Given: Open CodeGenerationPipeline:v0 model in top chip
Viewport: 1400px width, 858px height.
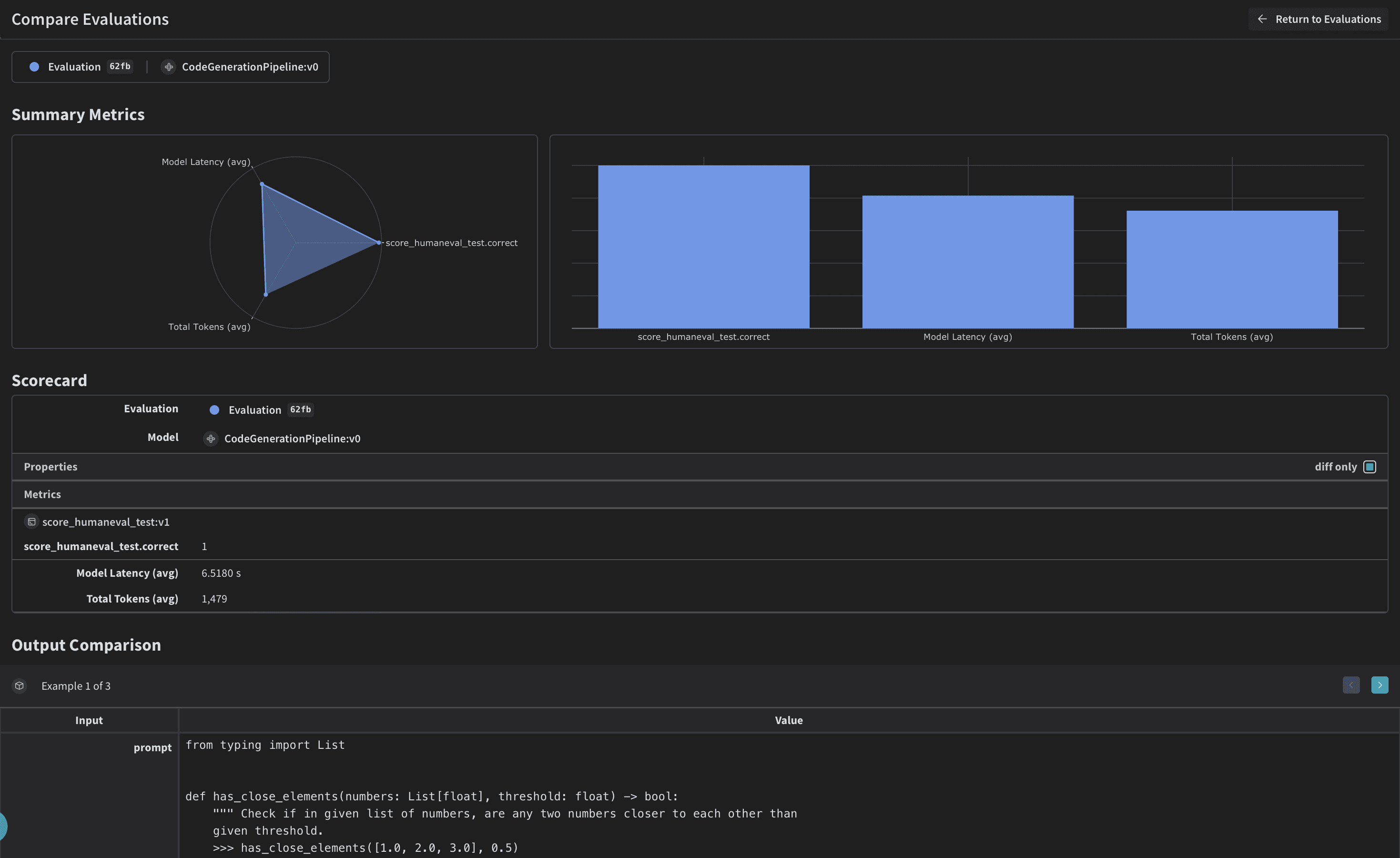Looking at the screenshot, I should tap(250, 67).
